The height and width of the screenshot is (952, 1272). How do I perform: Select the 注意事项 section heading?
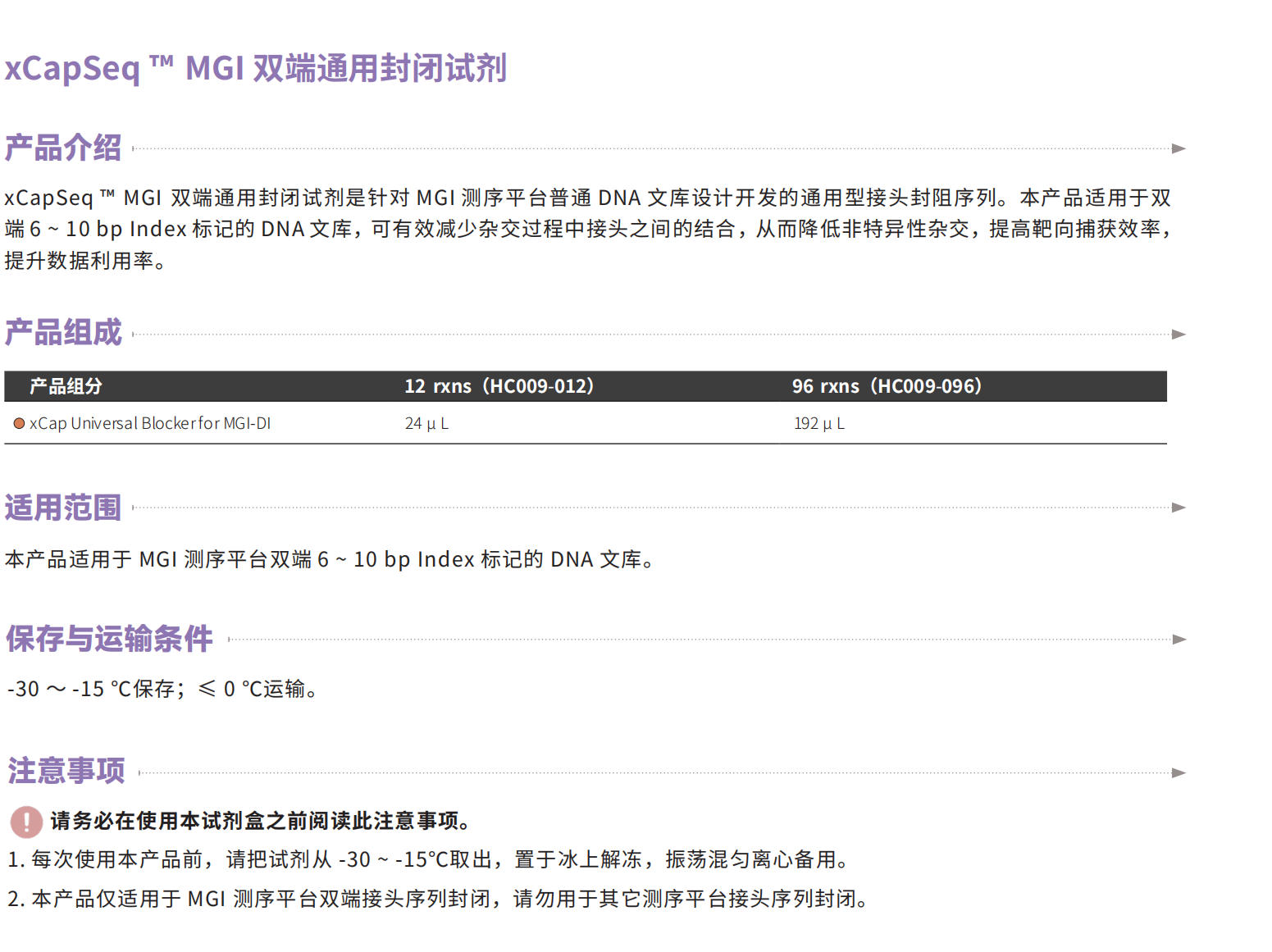click(x=66, y=771)
